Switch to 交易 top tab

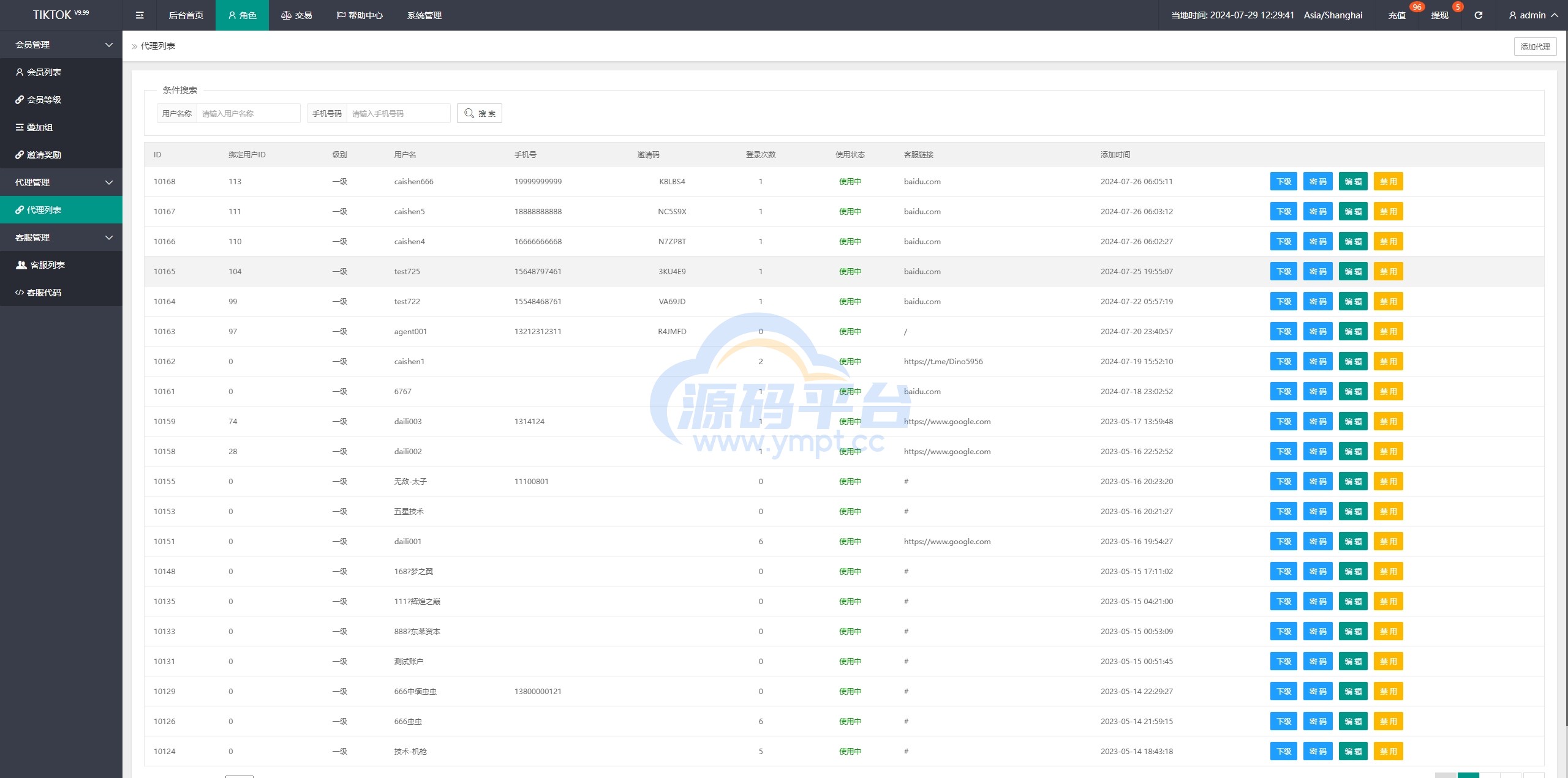[x=296, y=15]
